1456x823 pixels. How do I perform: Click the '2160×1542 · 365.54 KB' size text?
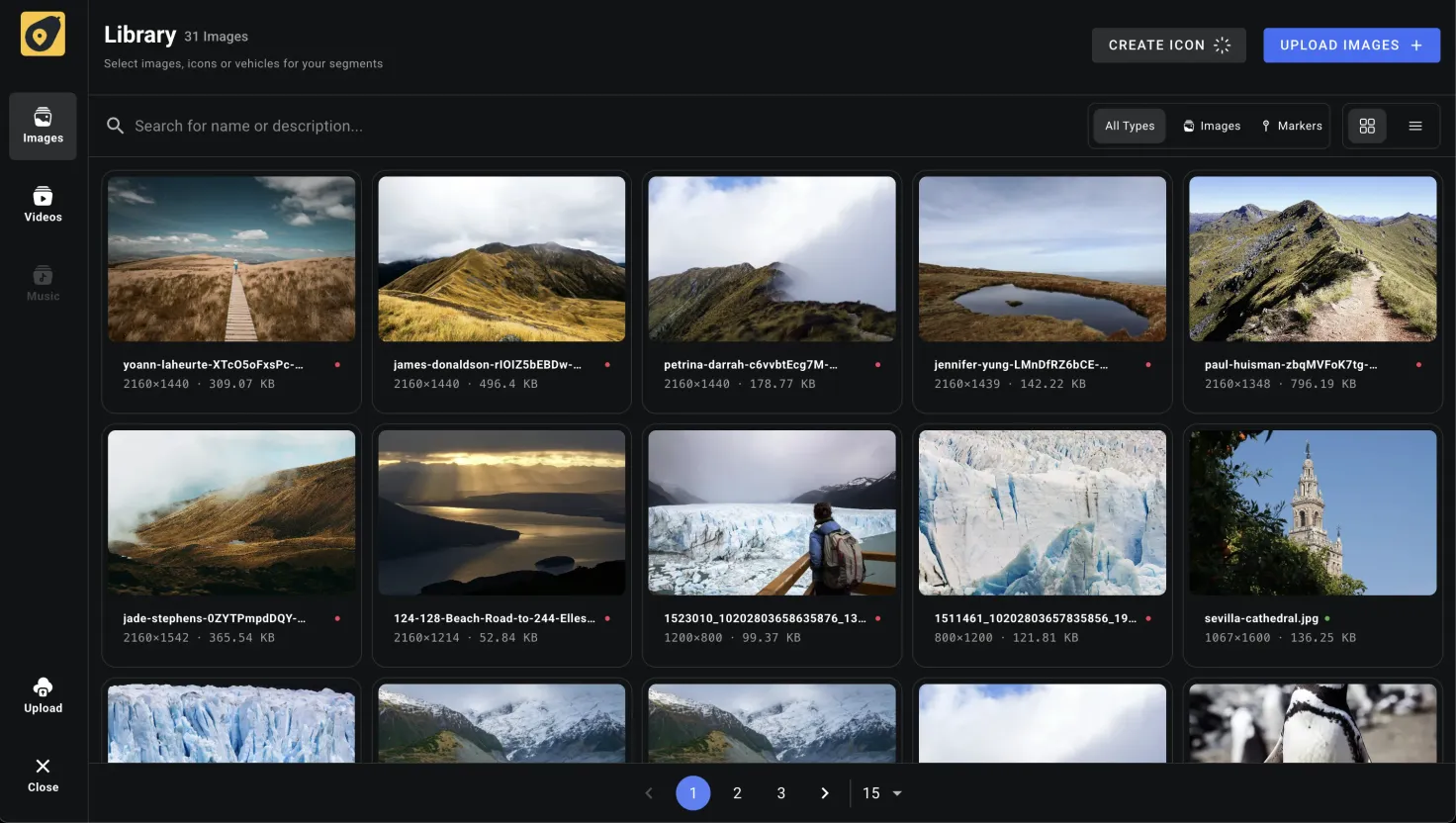(199, 638)
